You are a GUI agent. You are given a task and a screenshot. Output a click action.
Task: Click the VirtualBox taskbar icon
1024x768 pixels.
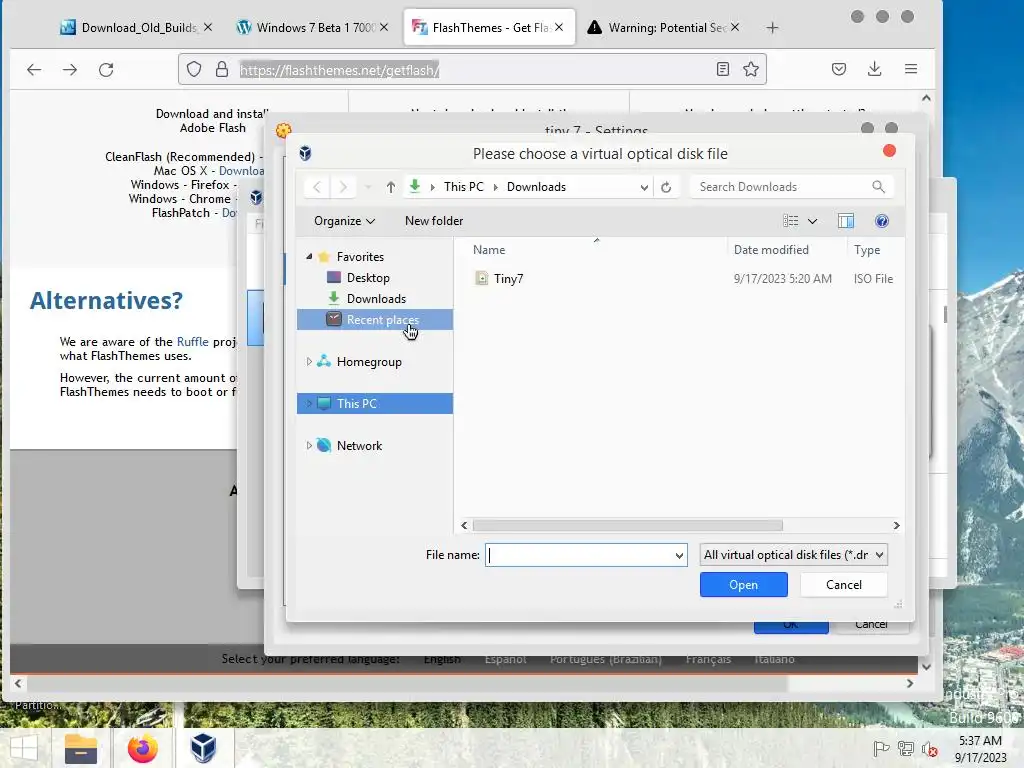(x=203, y=748)
